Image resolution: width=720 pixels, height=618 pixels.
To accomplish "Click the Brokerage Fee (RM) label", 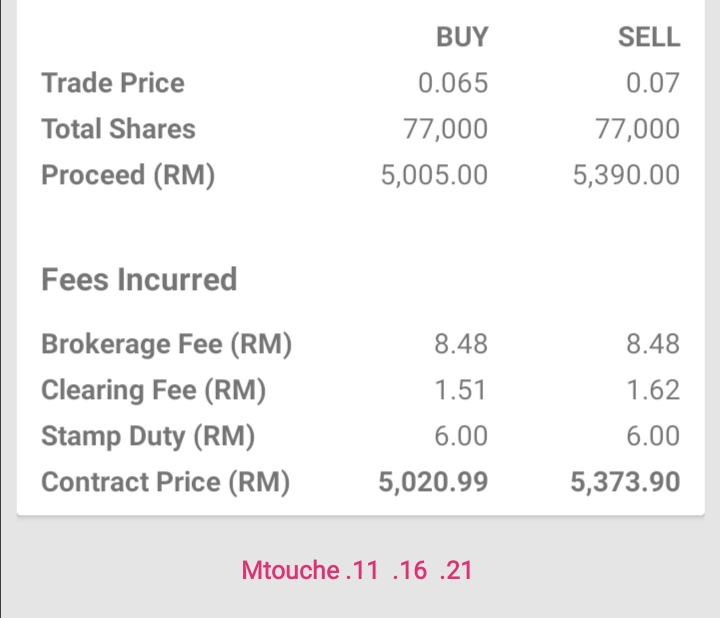I will click(167, 344).
